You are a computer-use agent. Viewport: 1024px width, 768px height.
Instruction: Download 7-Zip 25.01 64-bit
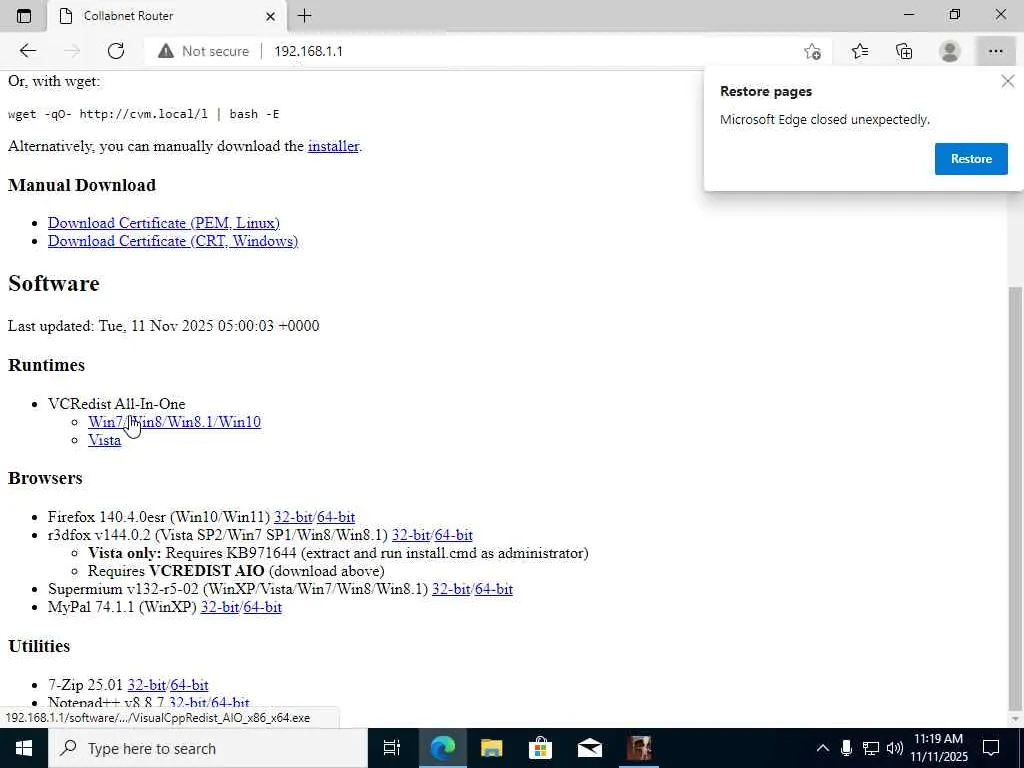click(189, 685)
